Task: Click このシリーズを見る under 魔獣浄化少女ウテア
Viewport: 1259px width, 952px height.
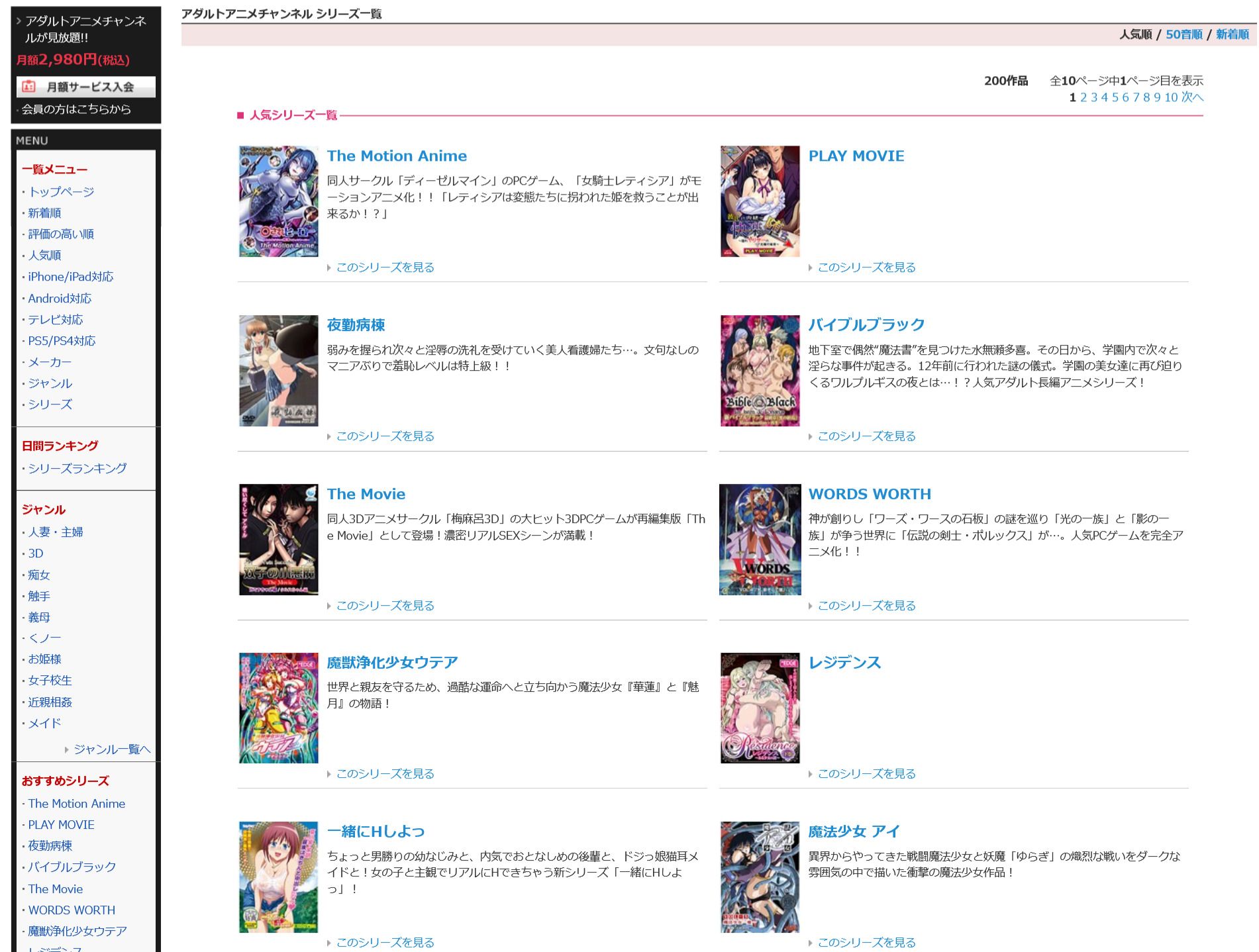Action: [x=385, y=774]
